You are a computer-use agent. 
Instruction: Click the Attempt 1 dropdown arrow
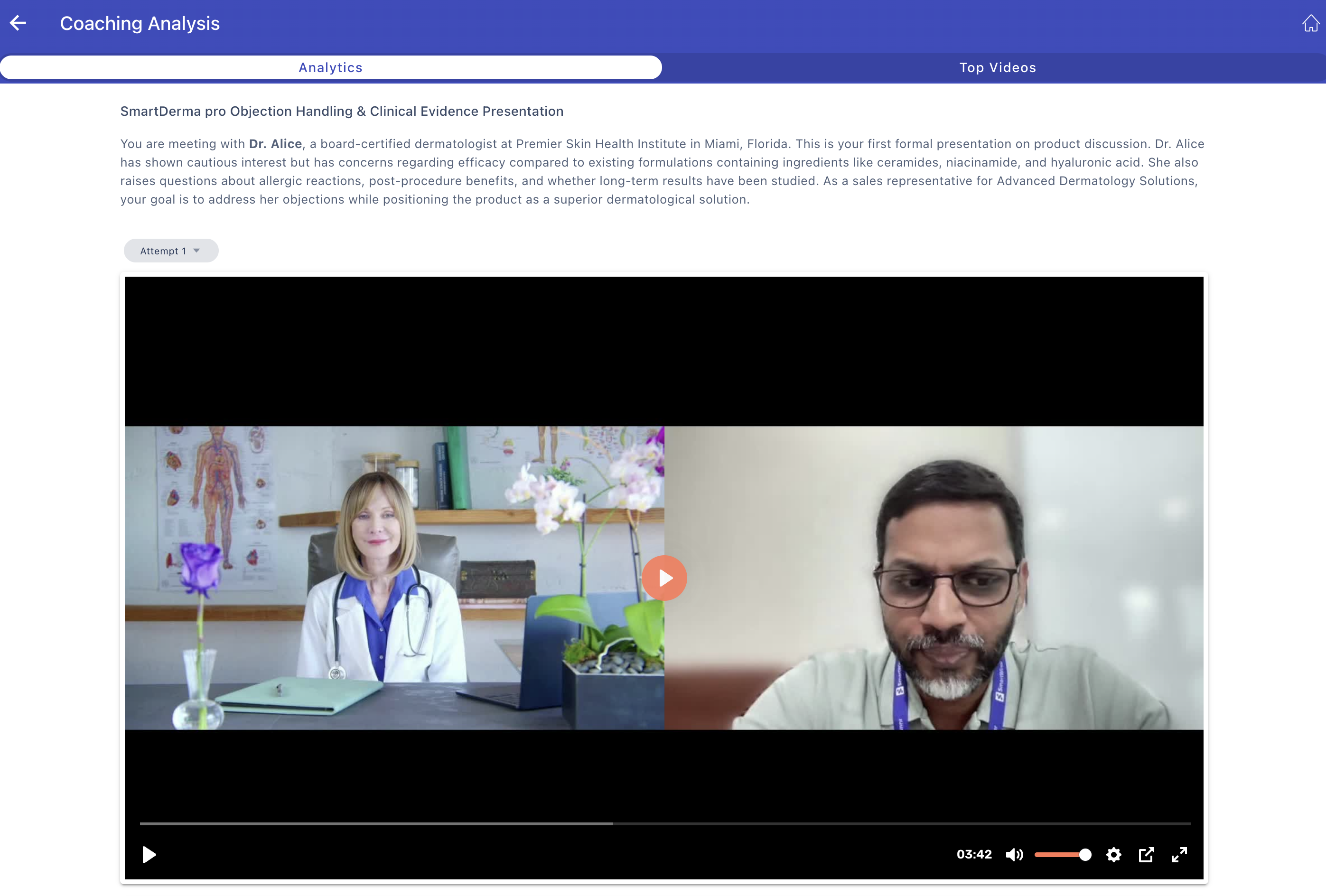point(196,251)
